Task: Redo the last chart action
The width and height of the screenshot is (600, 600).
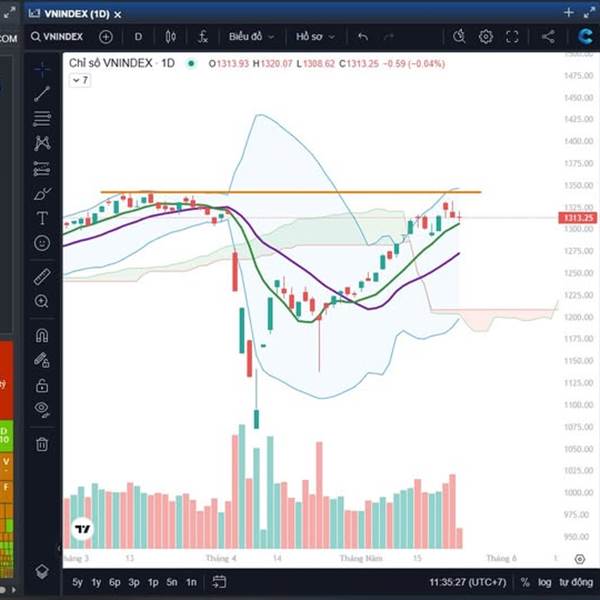Action: 389,37
